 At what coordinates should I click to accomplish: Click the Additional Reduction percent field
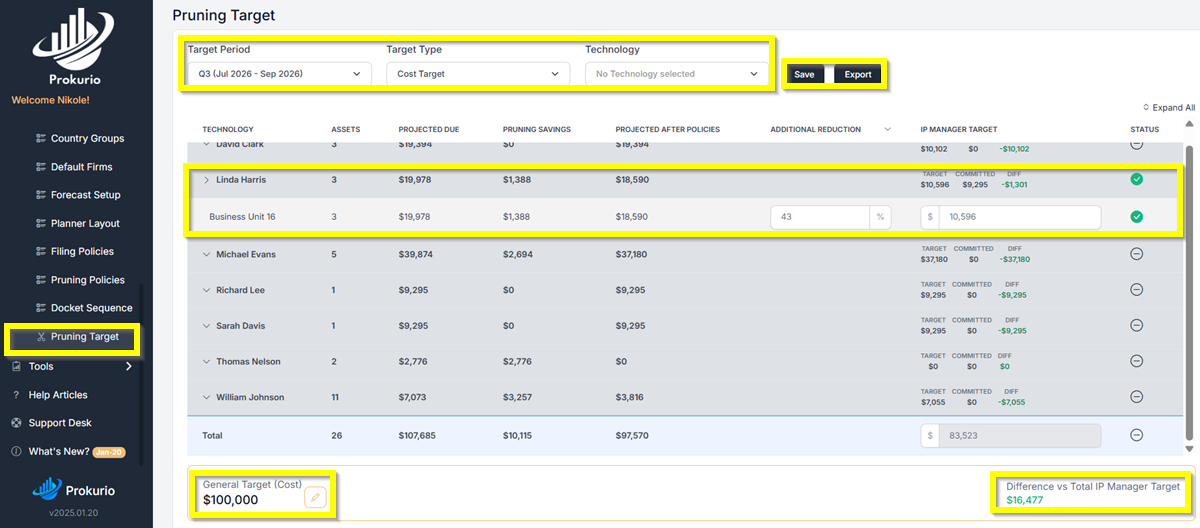coord(819,217)
